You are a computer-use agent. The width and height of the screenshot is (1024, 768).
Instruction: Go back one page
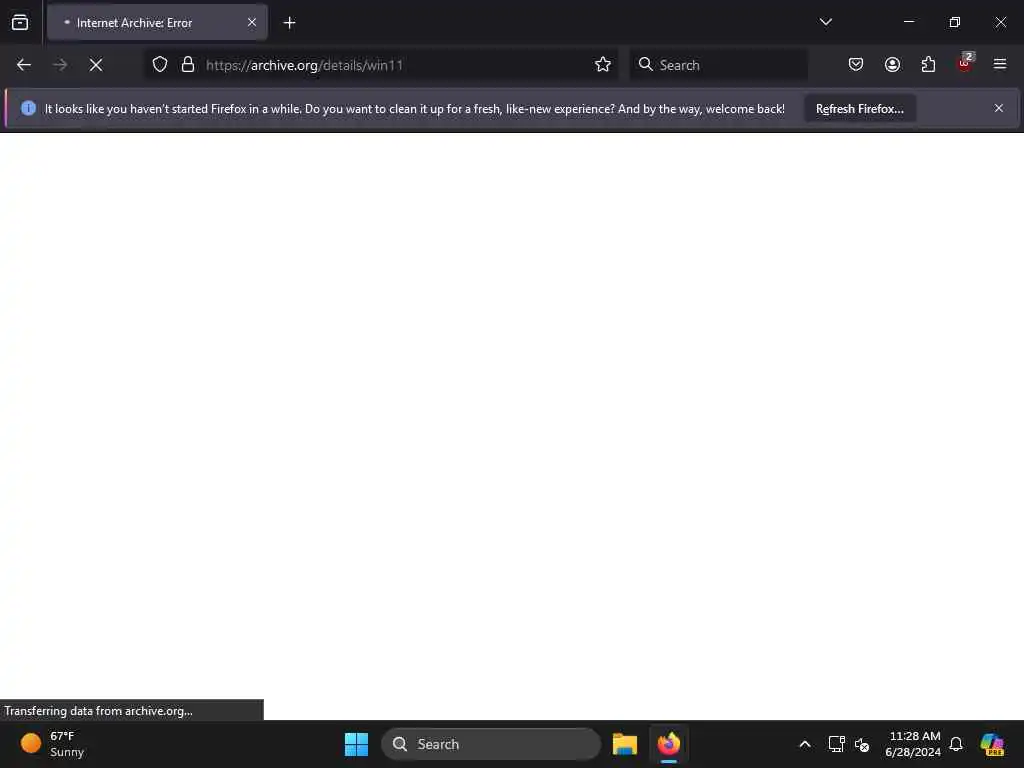pyautogui.click(x=24, y=65)
